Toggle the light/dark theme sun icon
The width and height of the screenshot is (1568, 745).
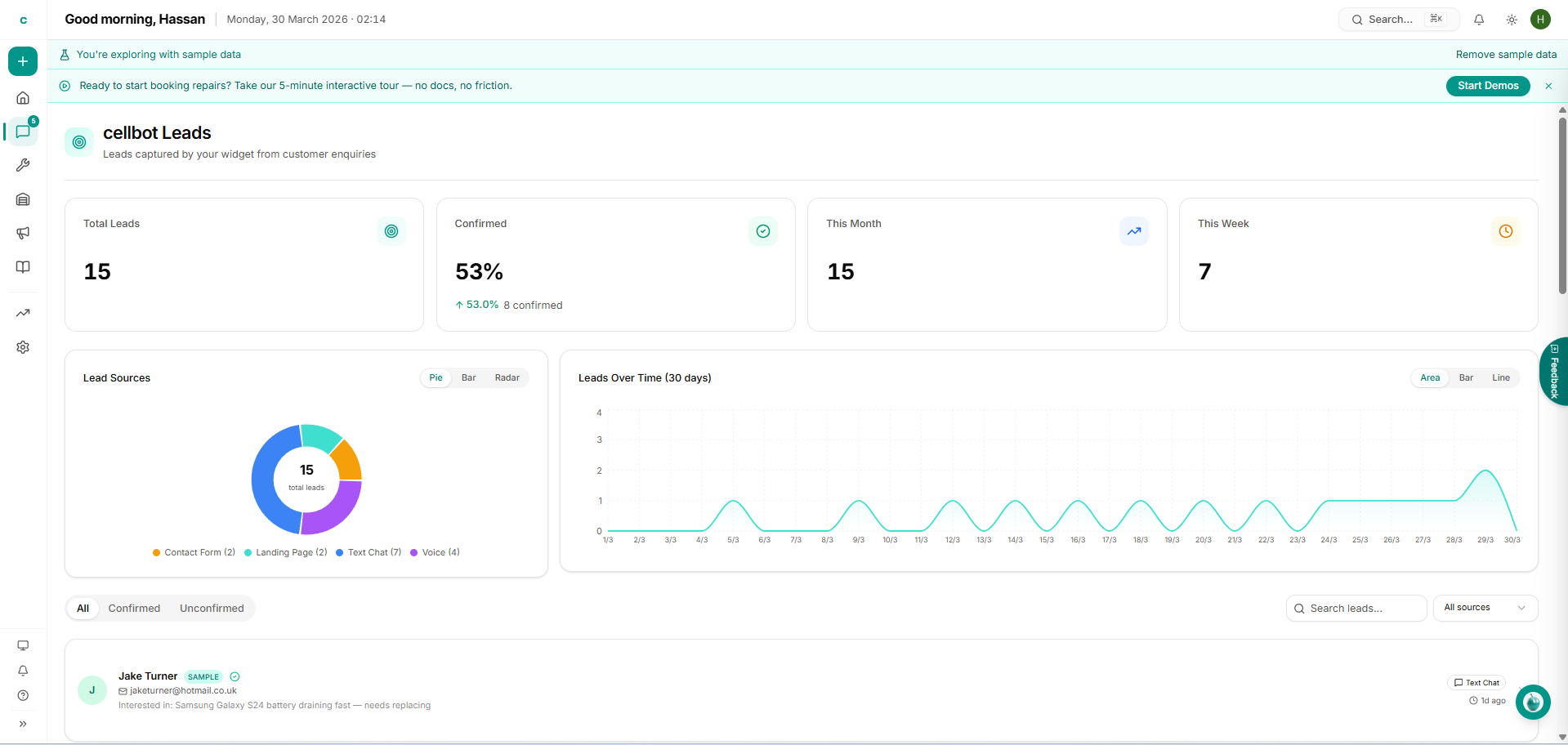point(1512,20)
